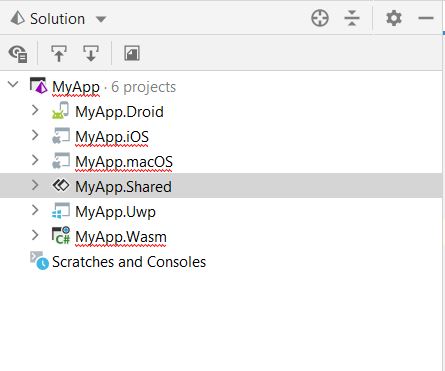Expand the MyApp.iOS project
Image resolution: width=445 pixels, height=371 pixels.
(35, 135)
